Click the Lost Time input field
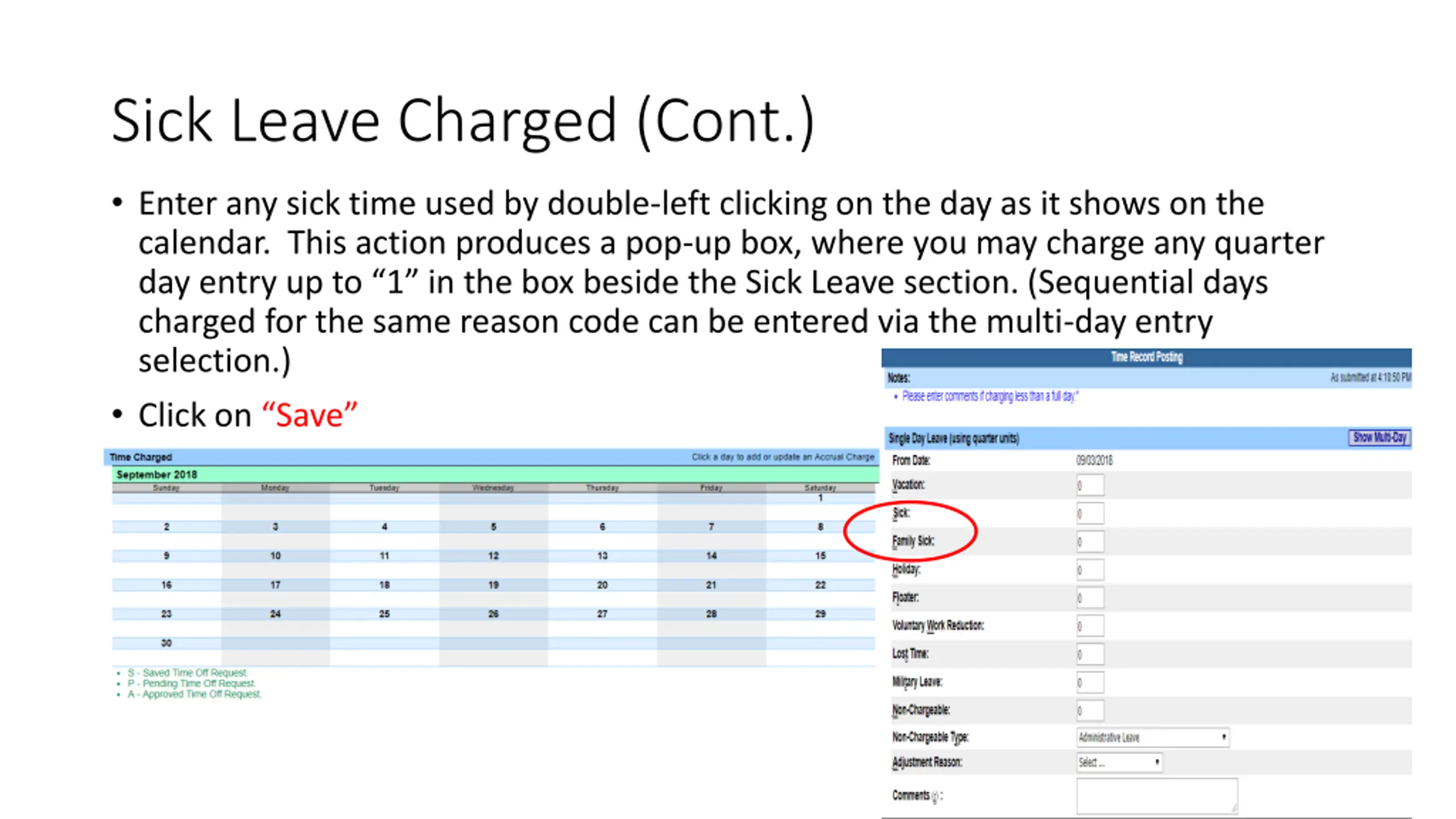1456x819 pixels. pyautogui.click(x=1090, y=653)
